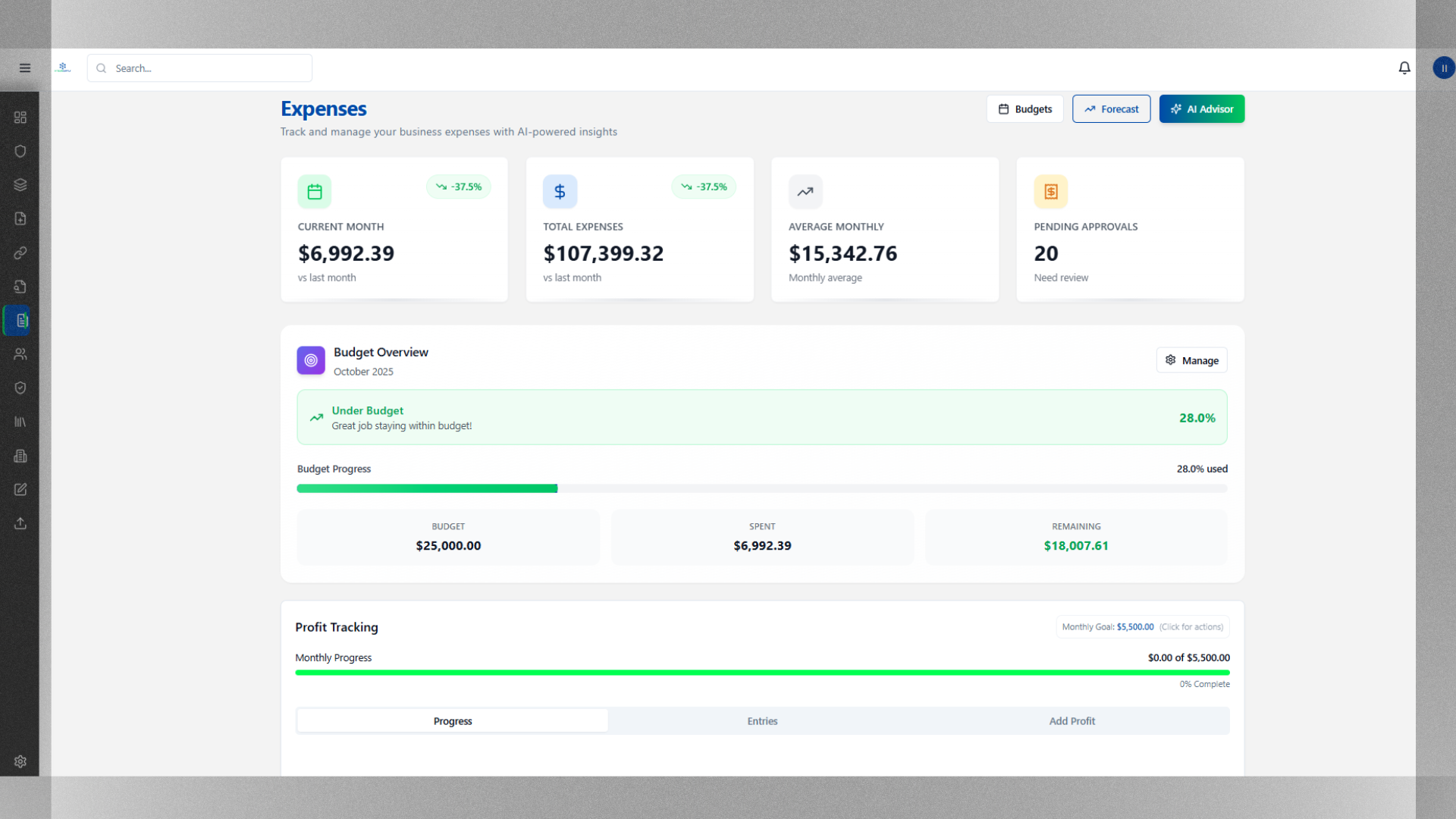This screenshot has width=1456, height=819.
Task: Select the upload icon in the sidebar
Action: click(20, 523)
